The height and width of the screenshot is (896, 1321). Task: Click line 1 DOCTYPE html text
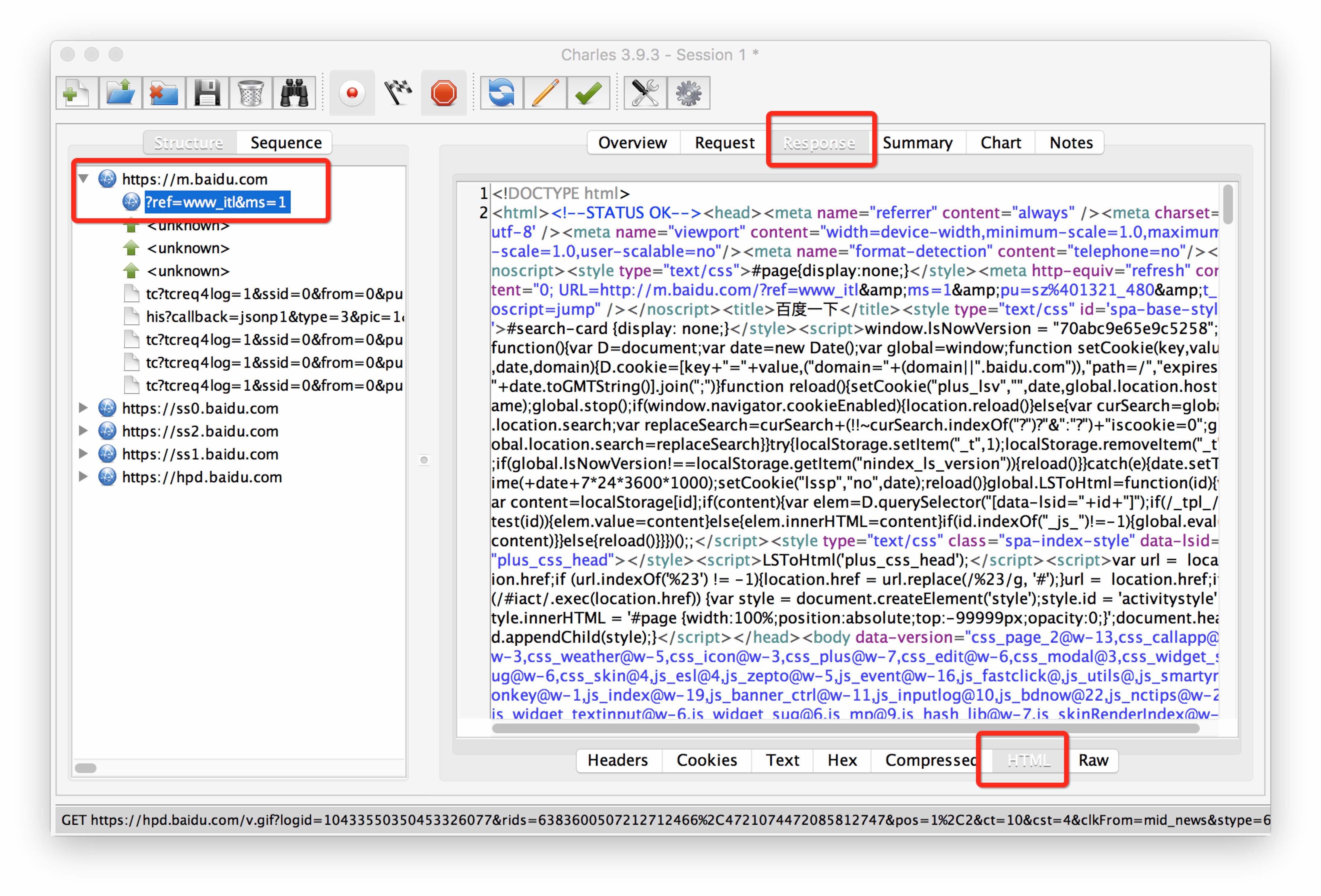[561, 193]
